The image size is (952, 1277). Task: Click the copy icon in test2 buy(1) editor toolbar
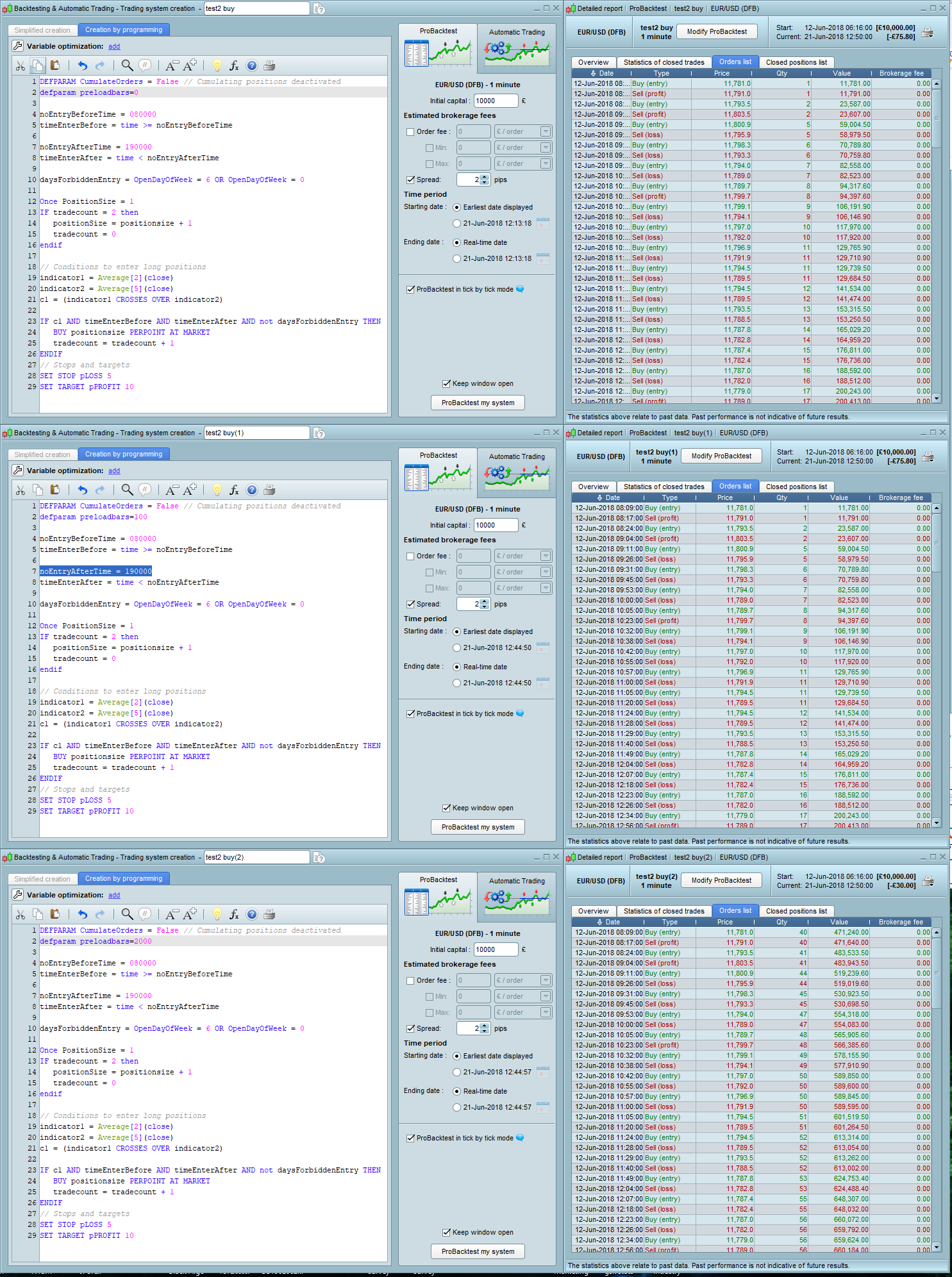point(38,490)
